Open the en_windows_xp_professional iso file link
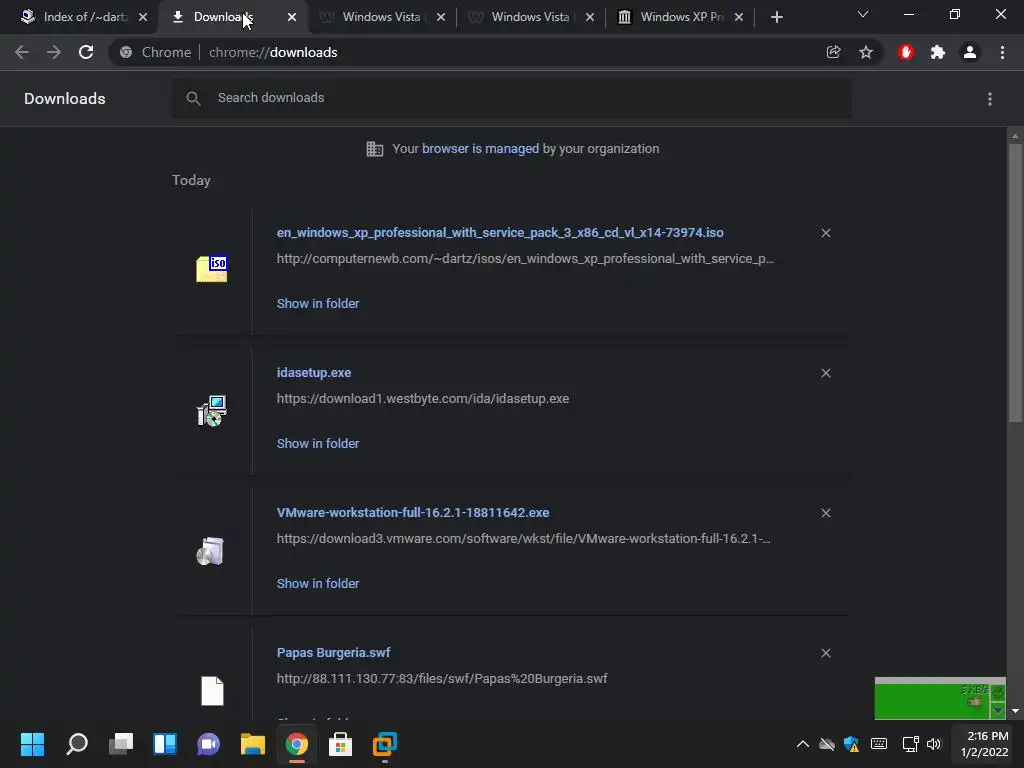 500,232
